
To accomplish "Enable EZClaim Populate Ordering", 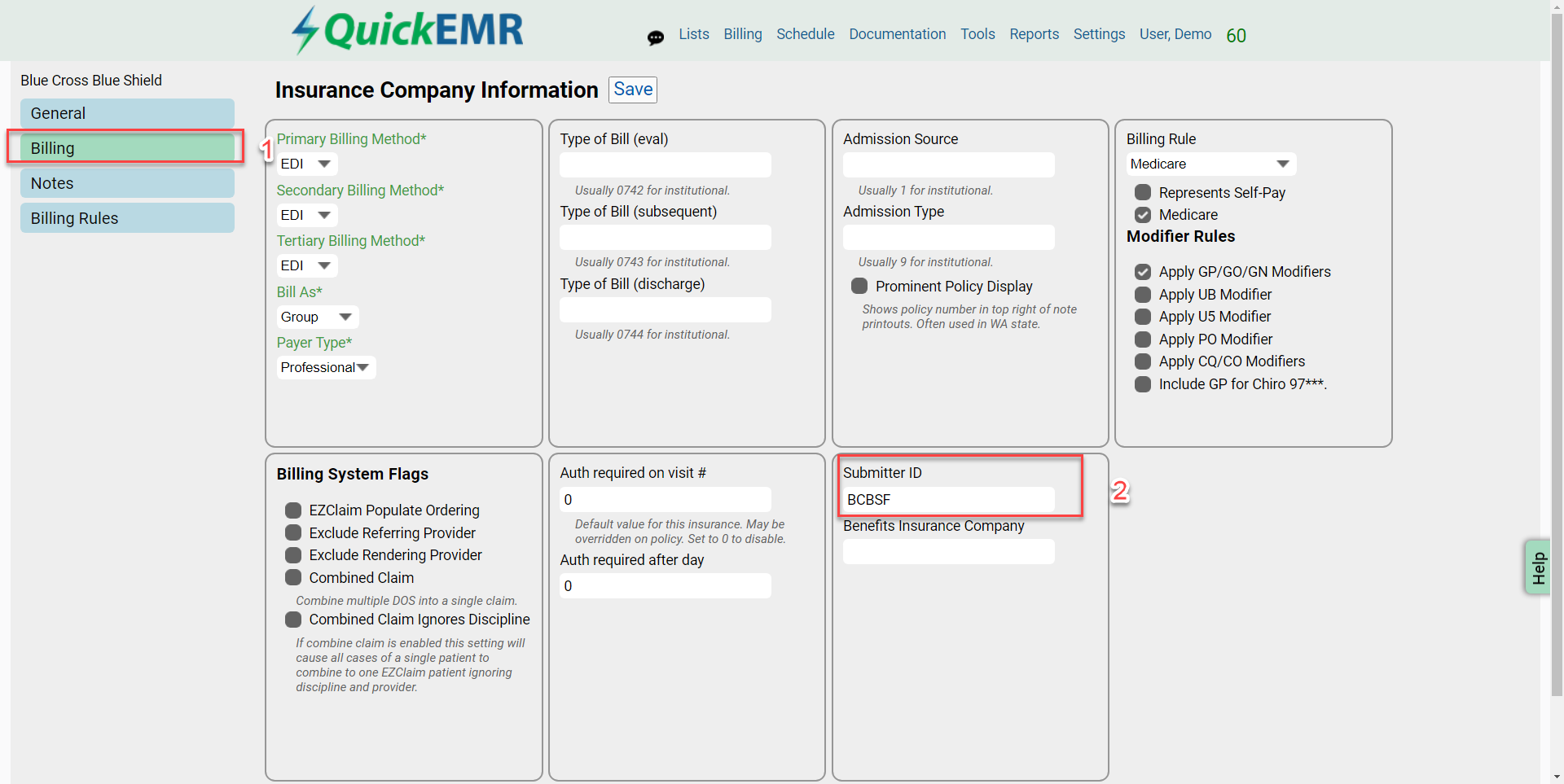I will (x=293, y=510).
